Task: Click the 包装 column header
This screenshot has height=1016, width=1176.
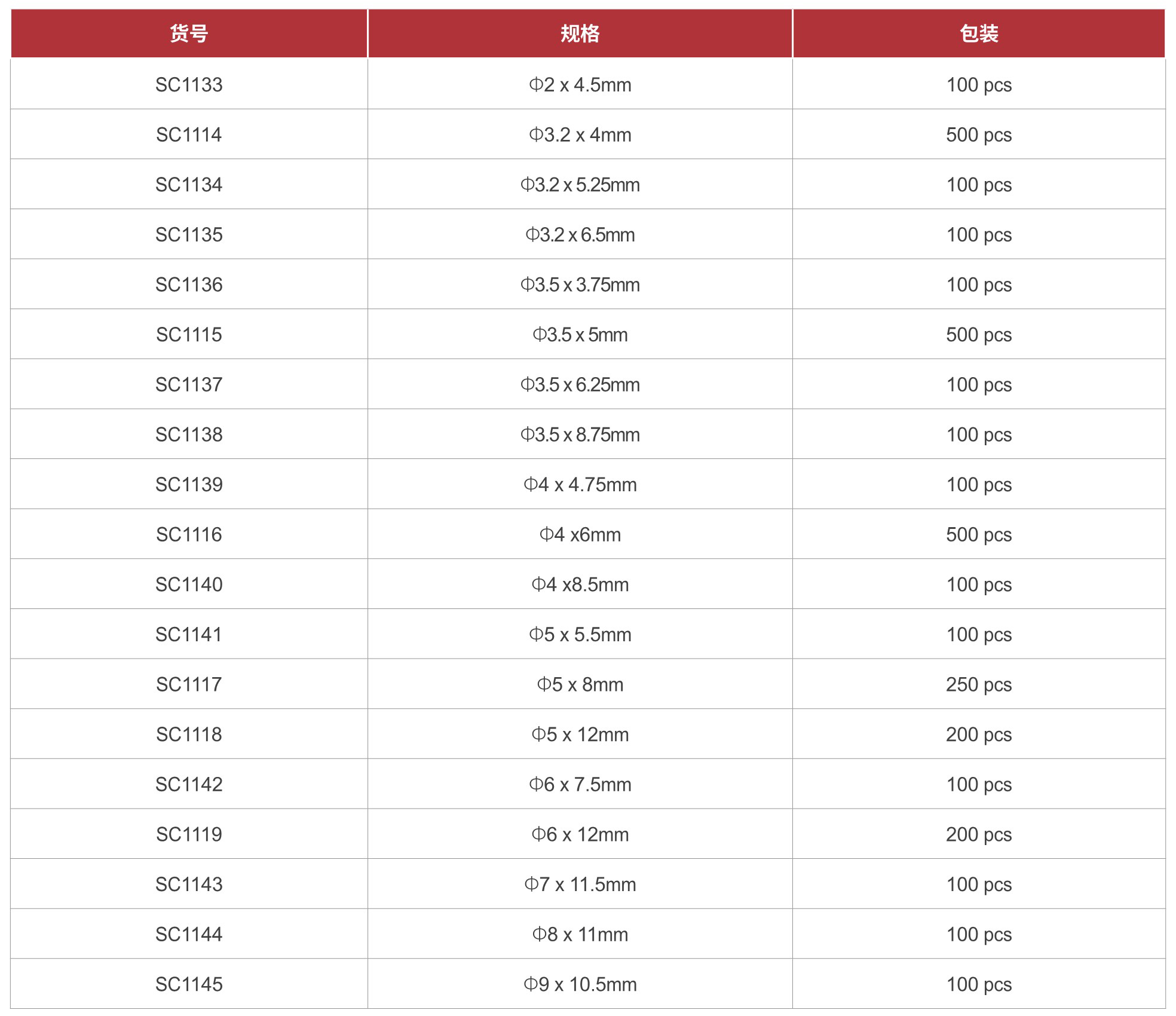Action: coord(978,33)
